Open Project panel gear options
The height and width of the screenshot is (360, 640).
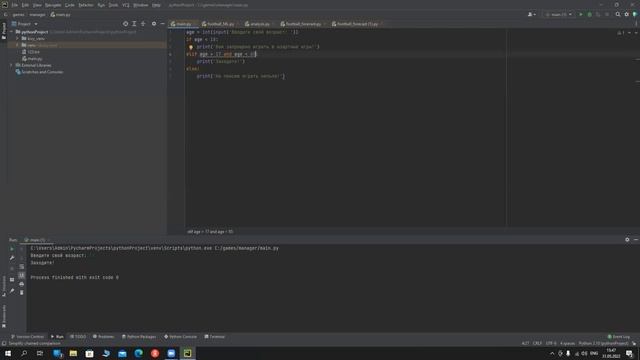pyautogui.click(x=154, y=24)
